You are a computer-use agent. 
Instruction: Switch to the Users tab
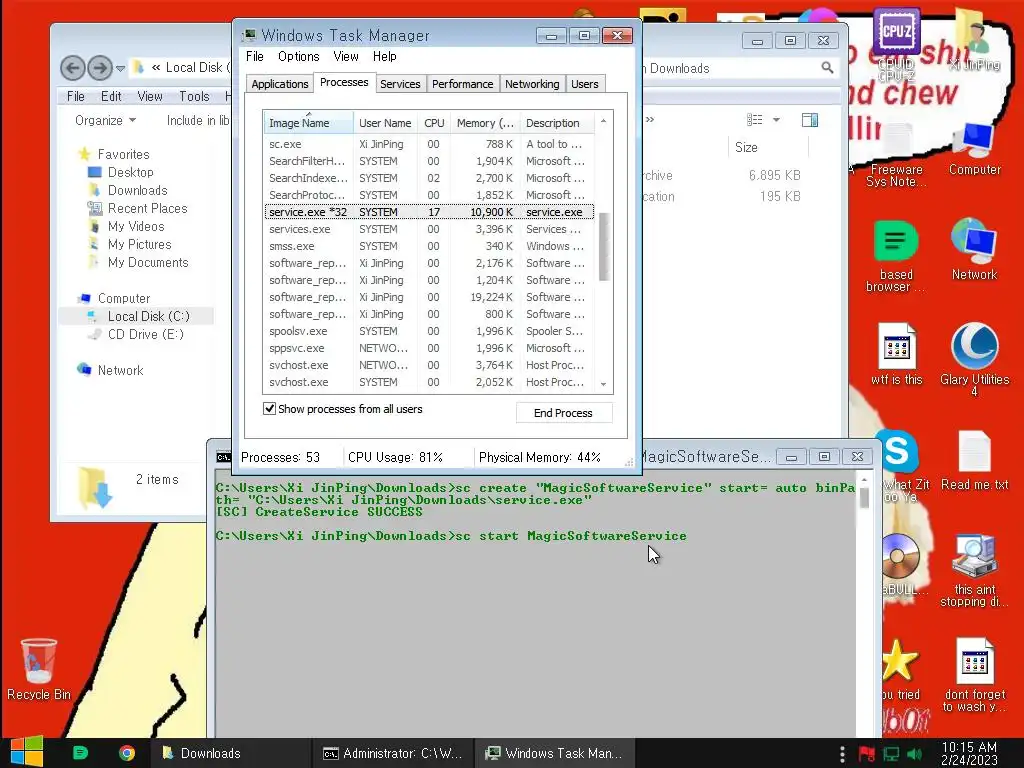tap(584, 84)
